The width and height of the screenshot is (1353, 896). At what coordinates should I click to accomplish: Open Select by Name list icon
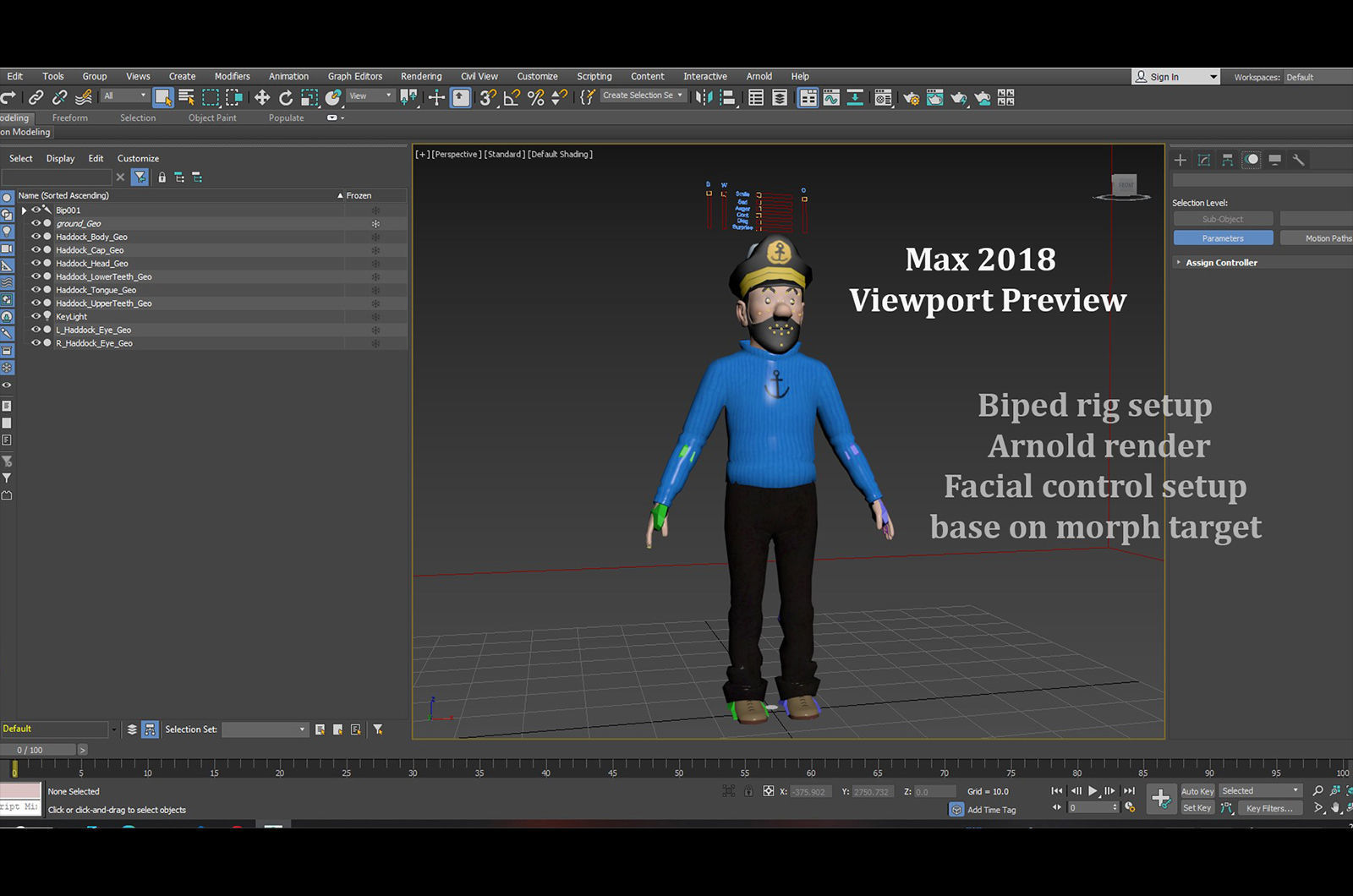(x=187, y=98)
